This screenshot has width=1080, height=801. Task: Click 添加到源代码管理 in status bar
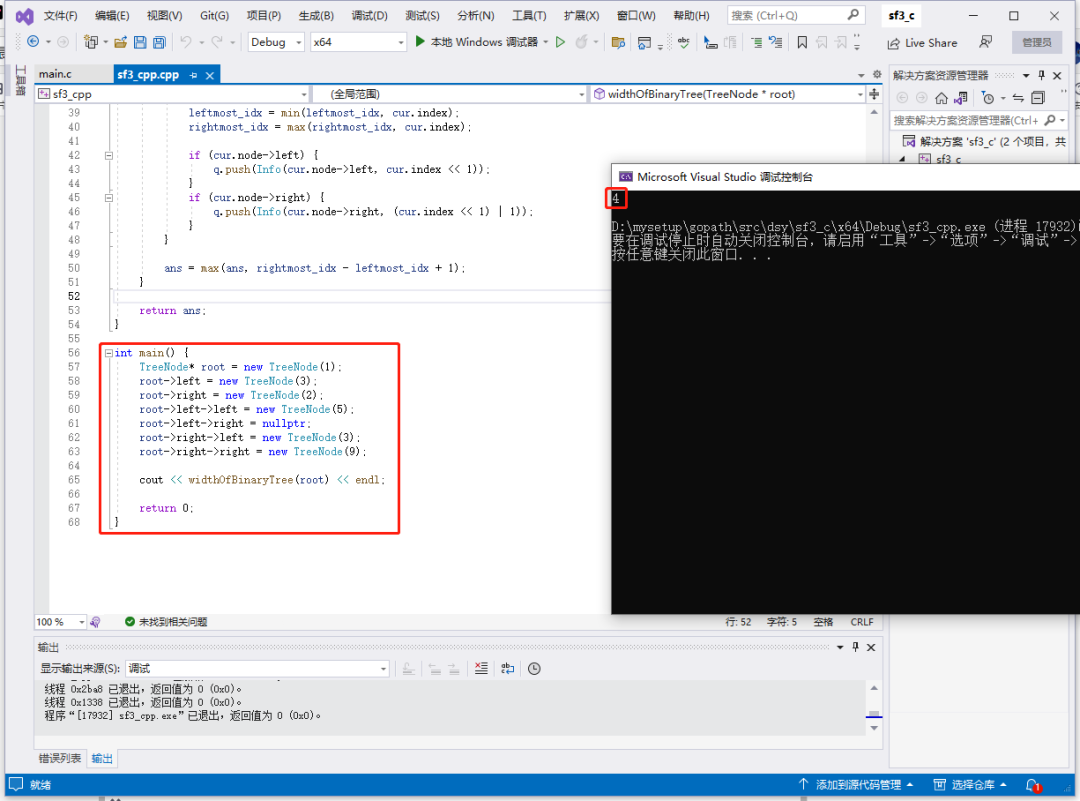[855, 784]
